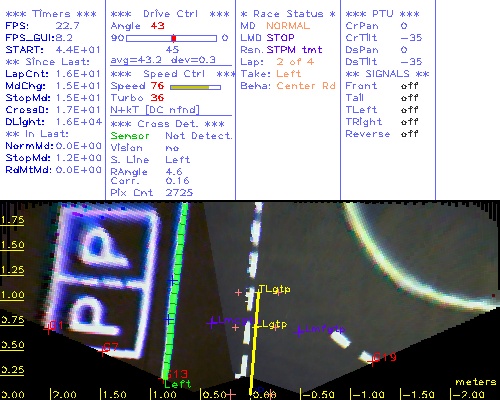Click the RdMtMd timer row
The image size is (500, 400).
click(53, 170)
